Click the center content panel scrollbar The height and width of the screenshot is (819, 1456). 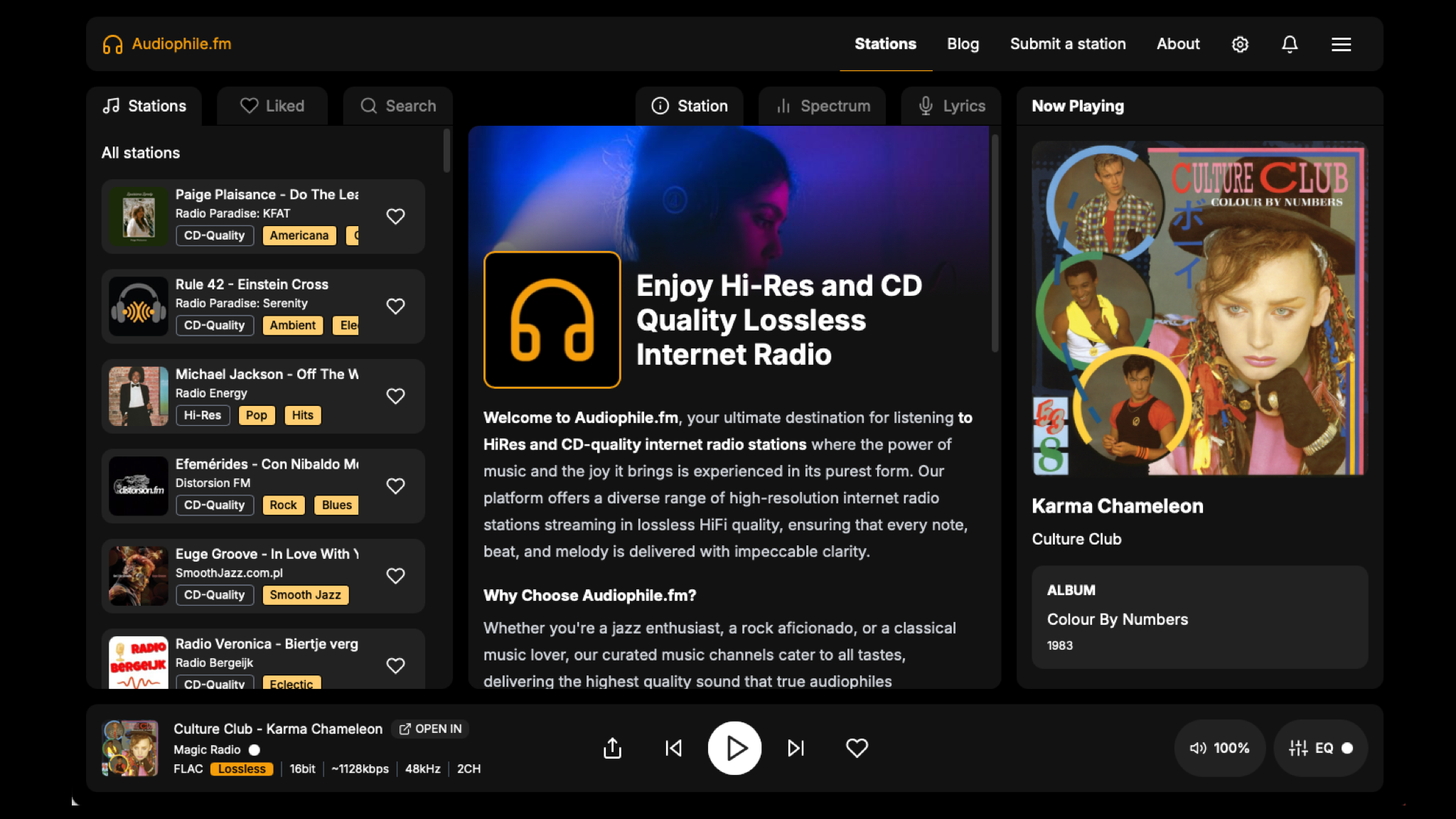tap(995, 242)
